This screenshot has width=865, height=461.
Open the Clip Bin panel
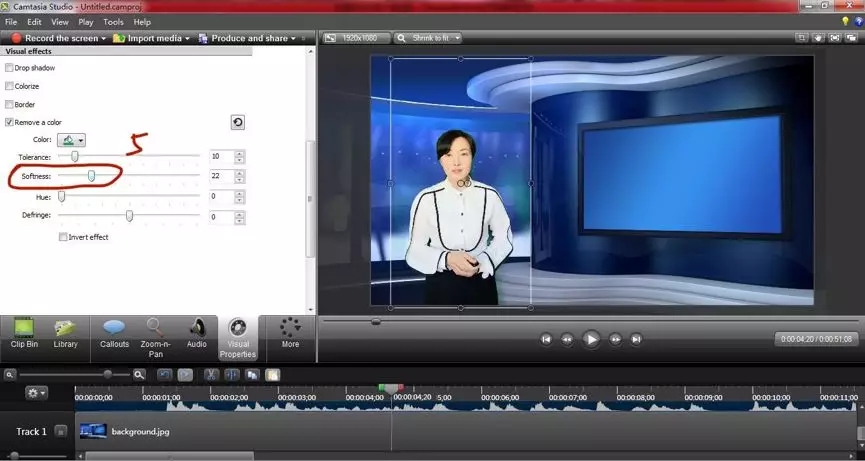point(24,333)
